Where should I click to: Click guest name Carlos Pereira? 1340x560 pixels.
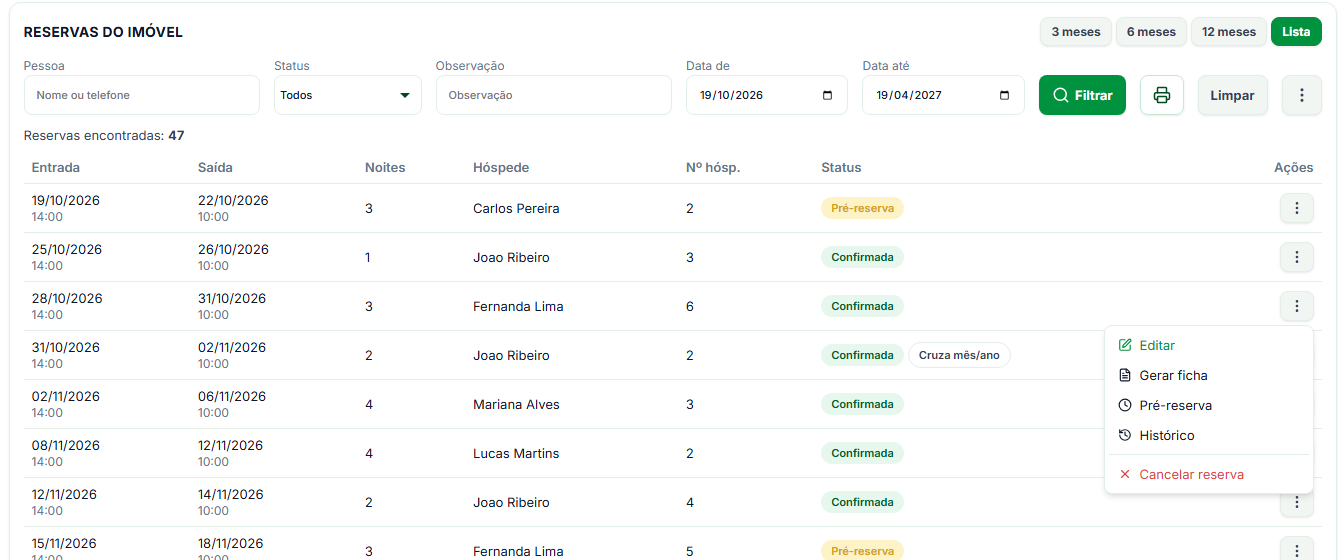coord(516,208)
